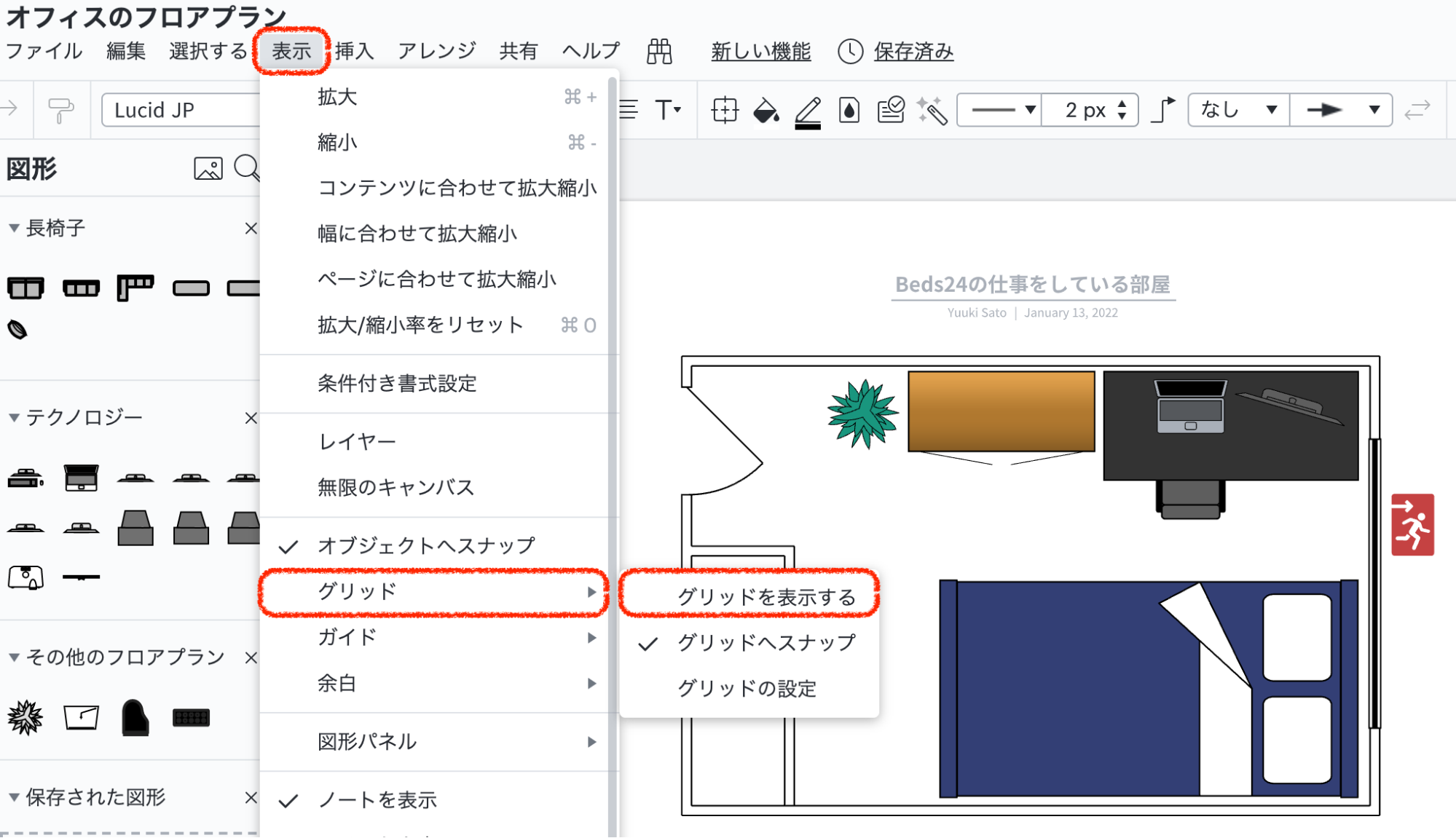Viewport: 1456px width, 838px height.
Task: Open the arrow end style dropdown
Action: [1341, 110]
